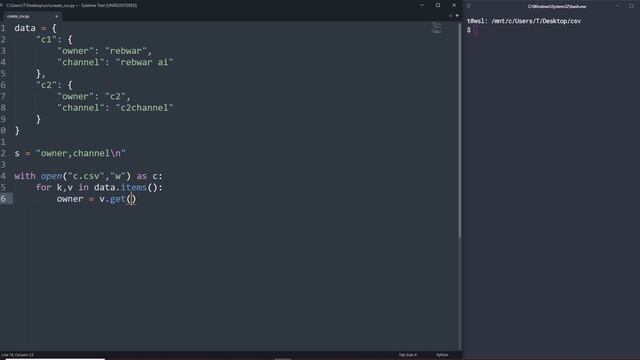This screenshot has width=640, height=360.
Task: Close the Sublime Text window
Action: 454,5
